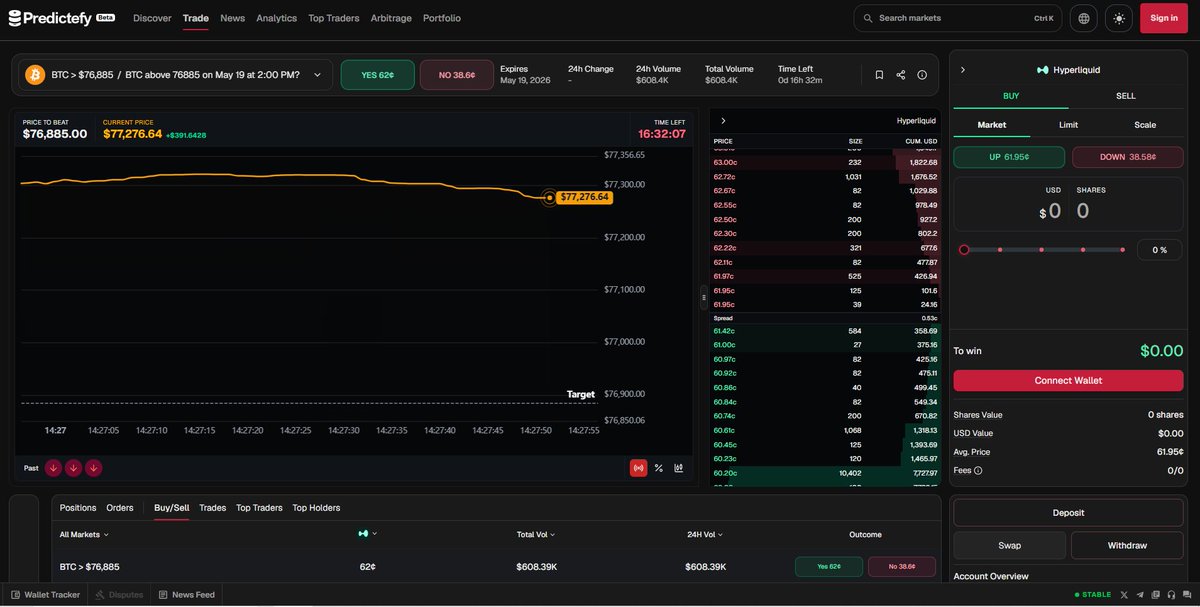Open the Top Holders tab
Screen dimensions: 1200x607
tap(316, 508)
